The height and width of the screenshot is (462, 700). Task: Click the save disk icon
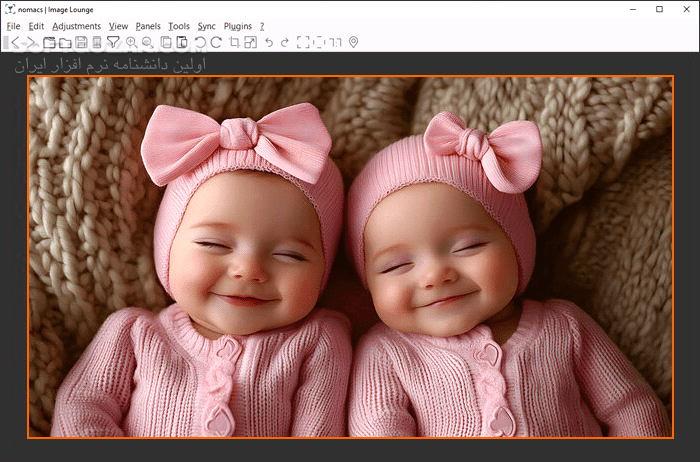(x=81, y=42)
